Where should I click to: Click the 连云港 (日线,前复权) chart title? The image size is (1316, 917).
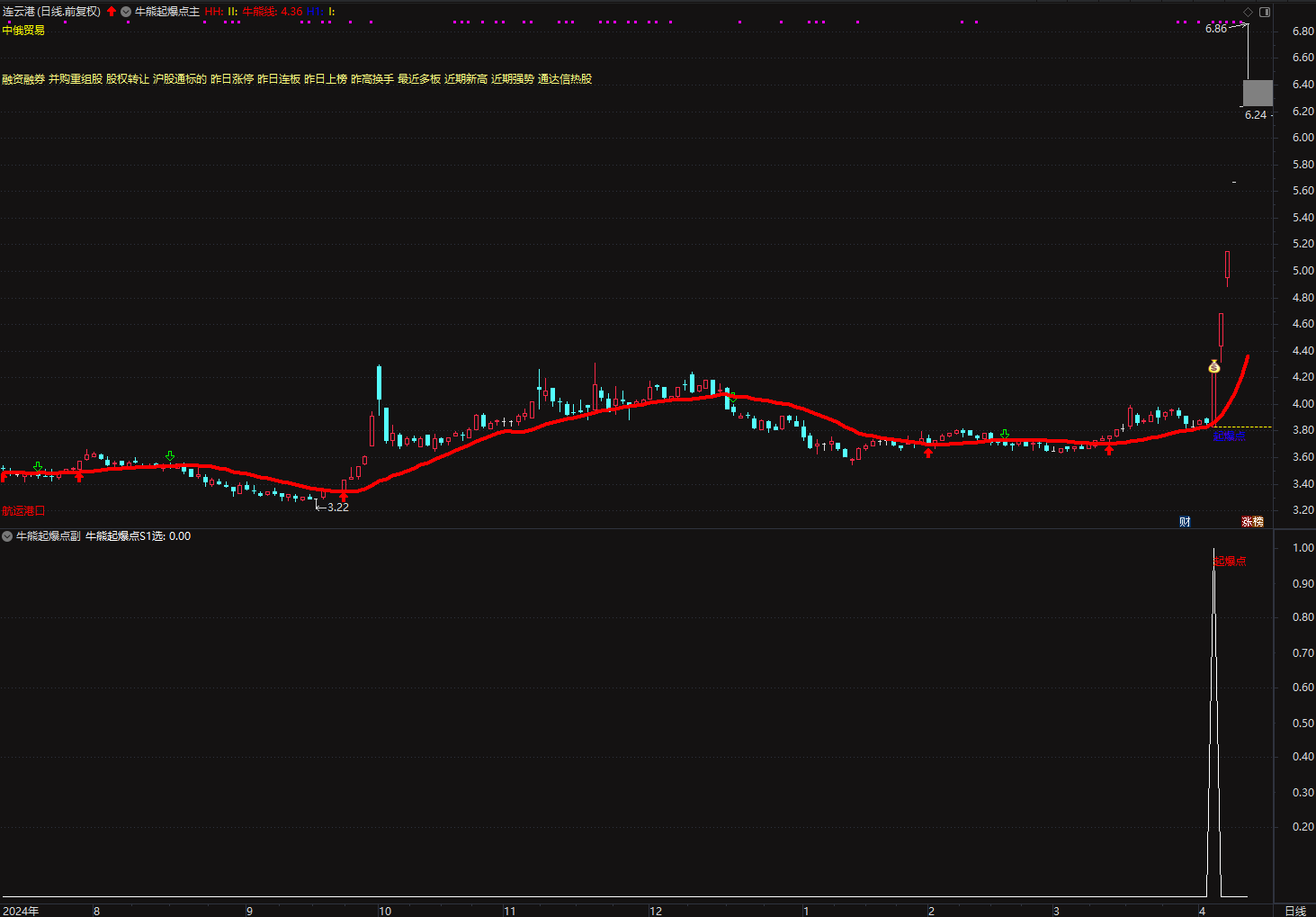click(x=51, y=12)
